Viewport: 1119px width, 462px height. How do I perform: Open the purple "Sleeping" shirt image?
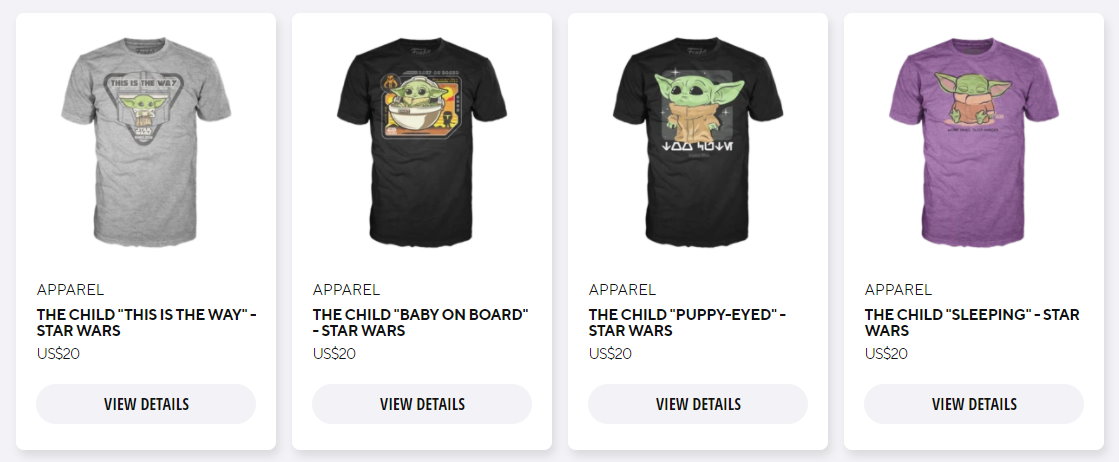pos(974,141)
